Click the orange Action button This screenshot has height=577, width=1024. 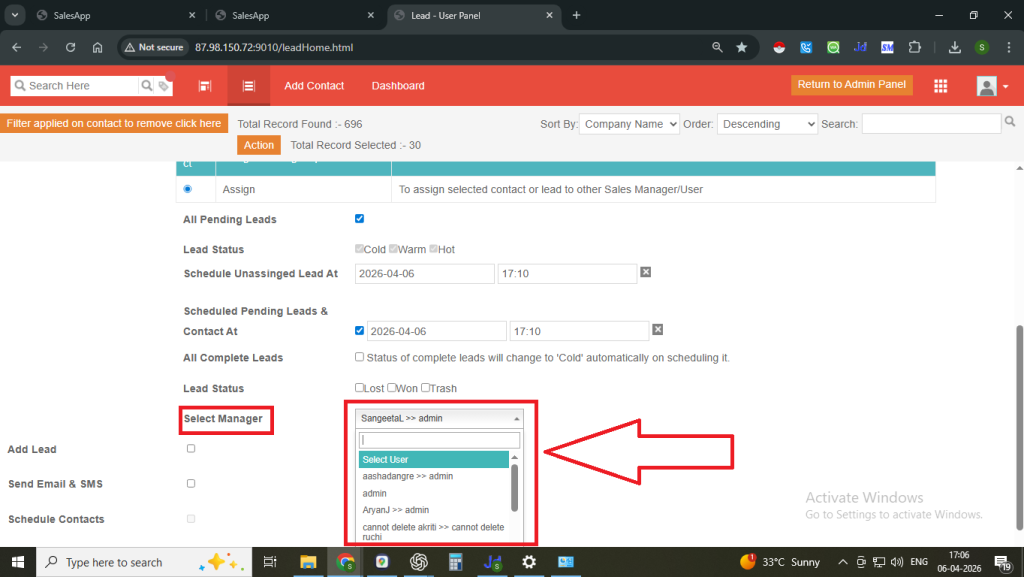coord(259,145)
